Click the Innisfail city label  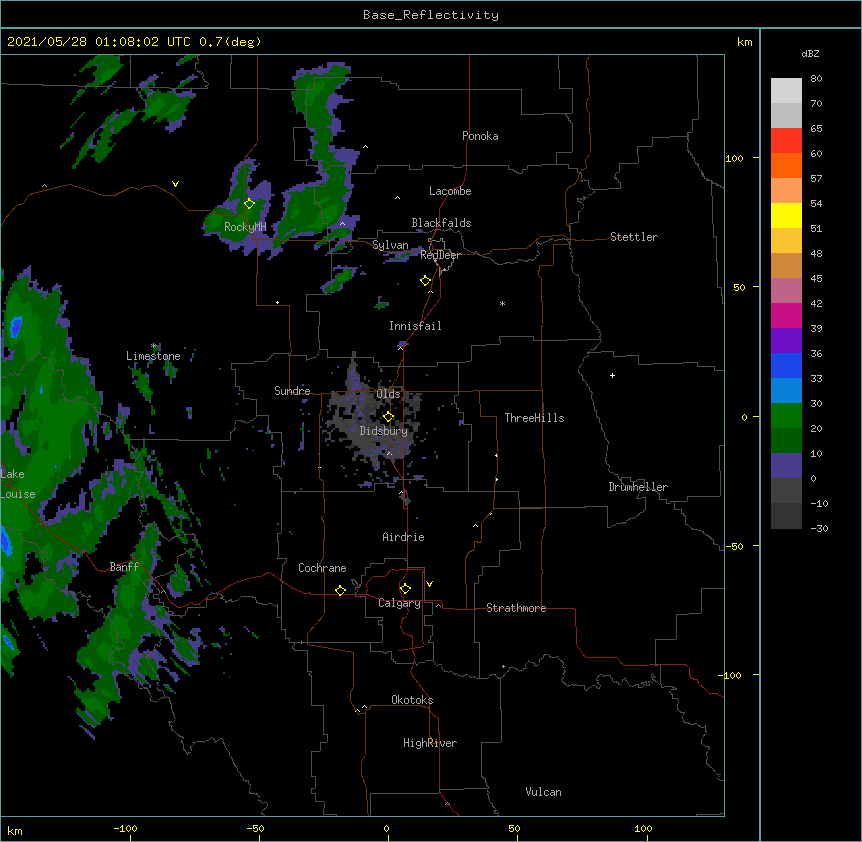point(415,326)
